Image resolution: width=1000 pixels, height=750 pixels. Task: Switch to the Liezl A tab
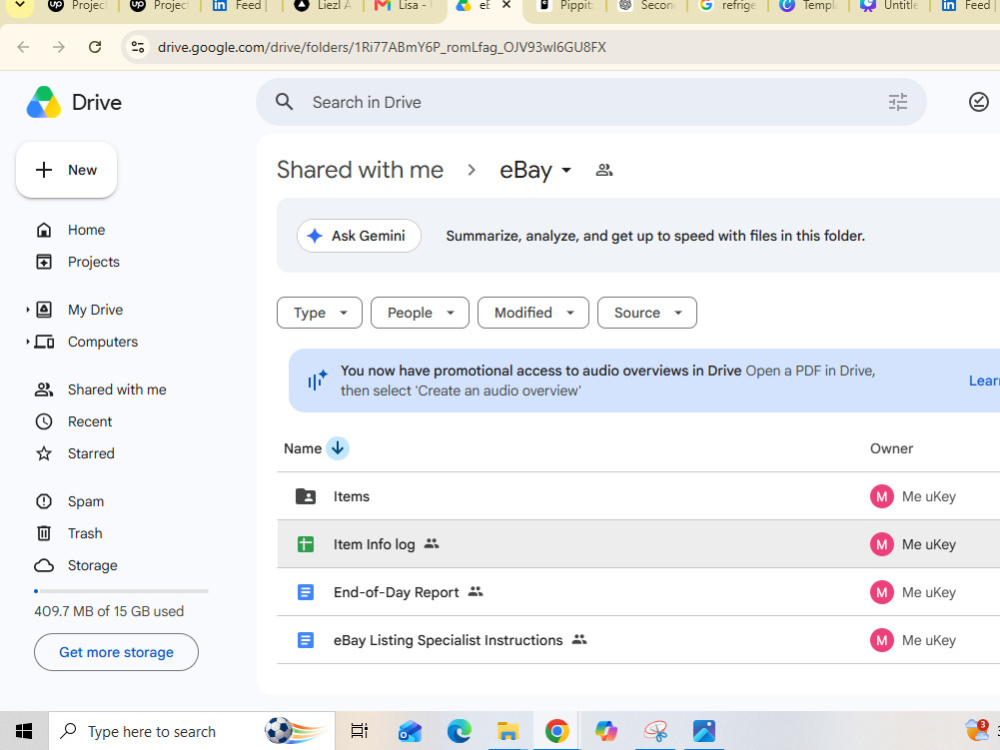tap(323, 6)
